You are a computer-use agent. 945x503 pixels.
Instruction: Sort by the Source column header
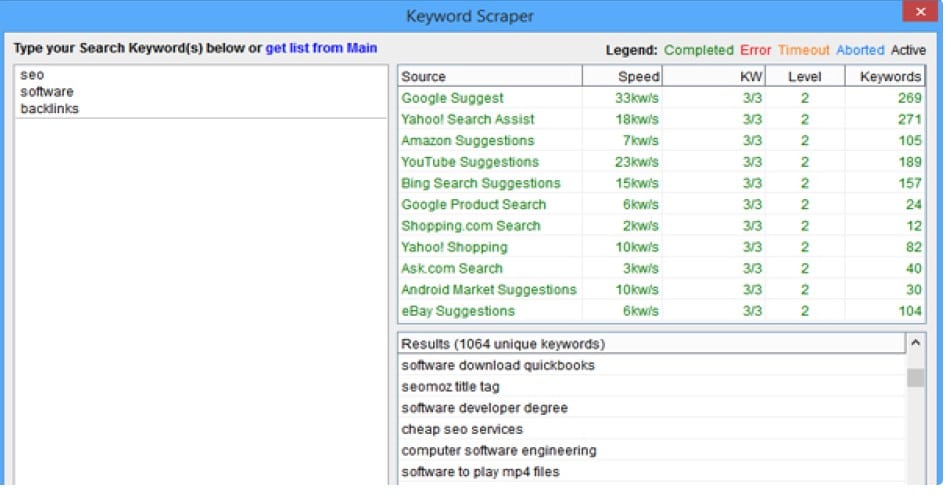(x=490, y=77)
